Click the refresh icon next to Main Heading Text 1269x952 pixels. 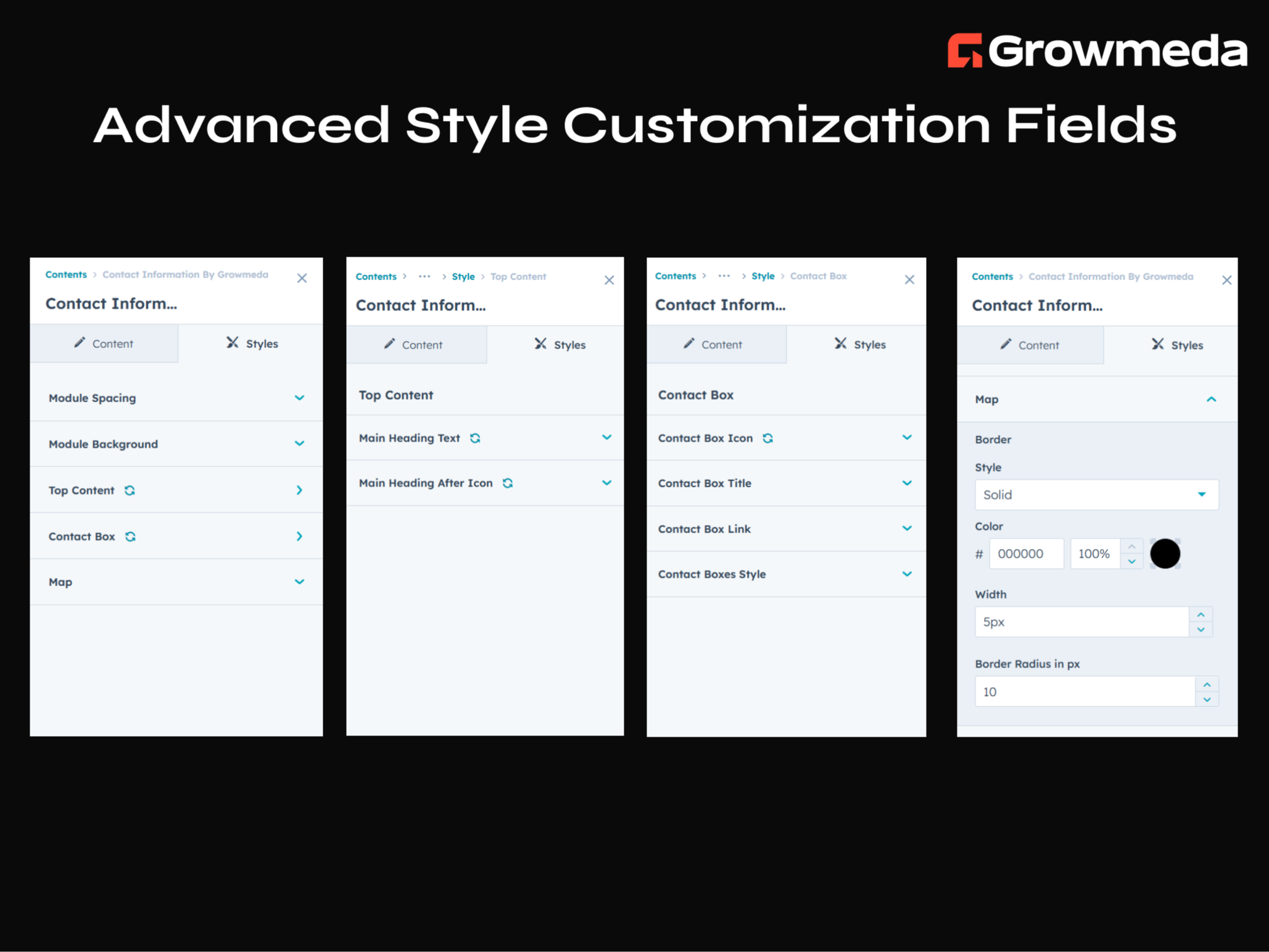[476, 438]
